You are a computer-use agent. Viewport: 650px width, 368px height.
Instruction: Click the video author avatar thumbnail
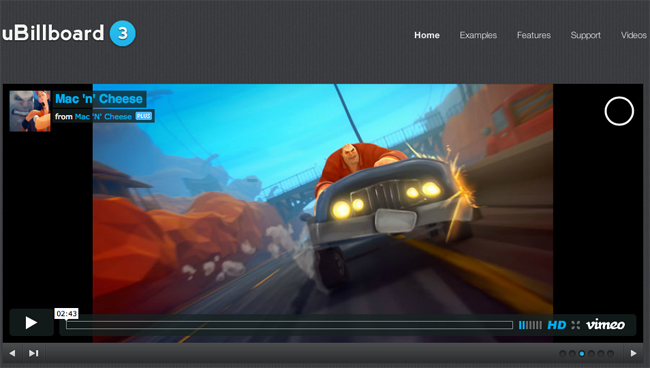30,111
